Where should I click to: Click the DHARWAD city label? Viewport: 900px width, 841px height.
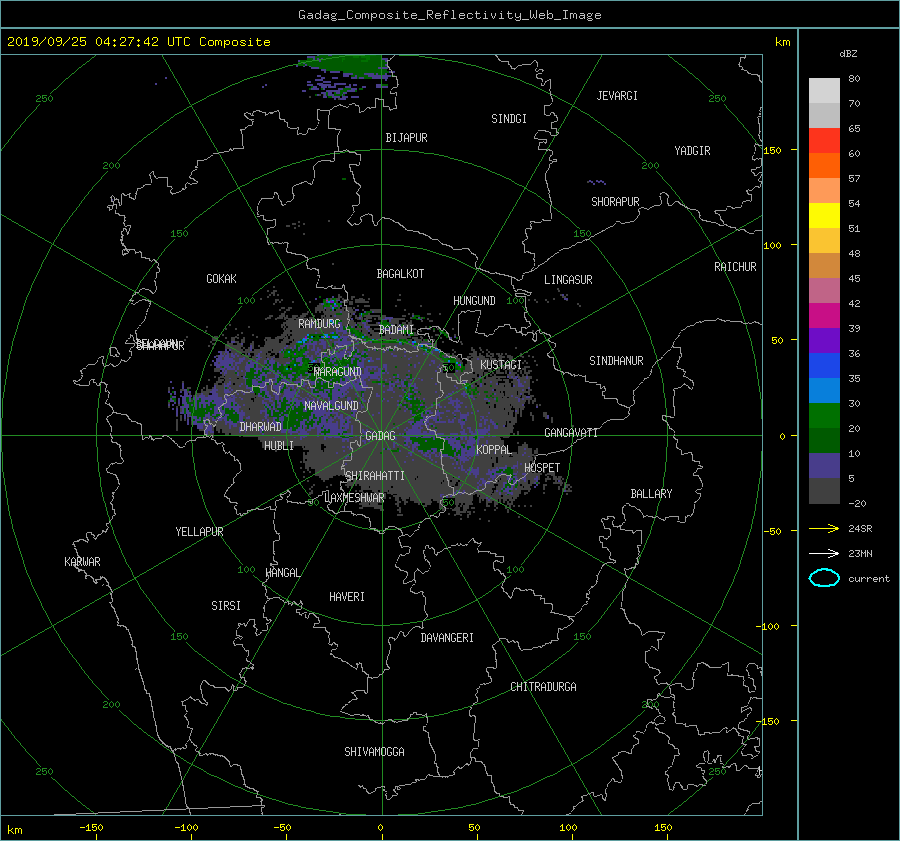pyautogui.click(x=260, y=427)
